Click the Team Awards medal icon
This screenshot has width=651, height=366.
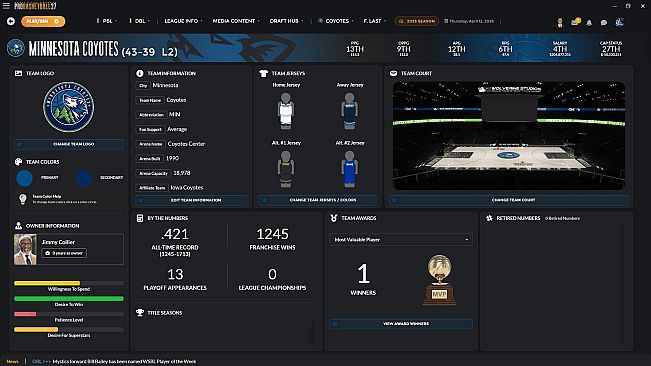(333, 218)
